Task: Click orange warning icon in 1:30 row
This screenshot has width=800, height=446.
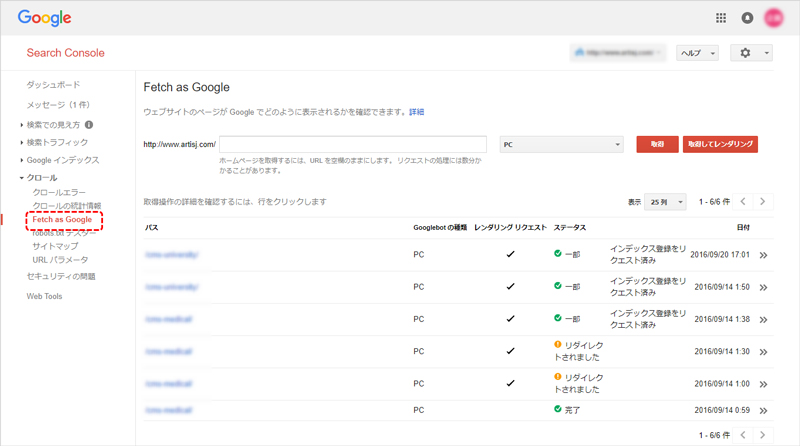Action: tap(558, 344)
